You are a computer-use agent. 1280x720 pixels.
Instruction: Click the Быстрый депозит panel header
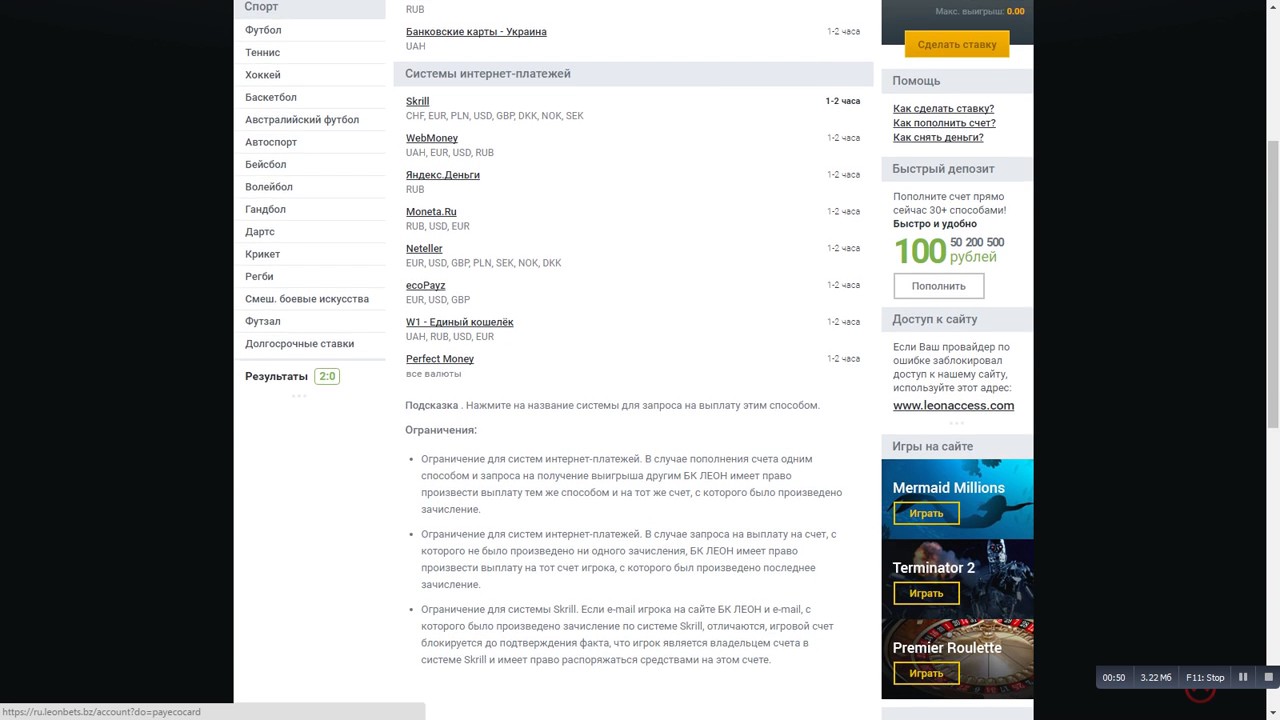957,169
